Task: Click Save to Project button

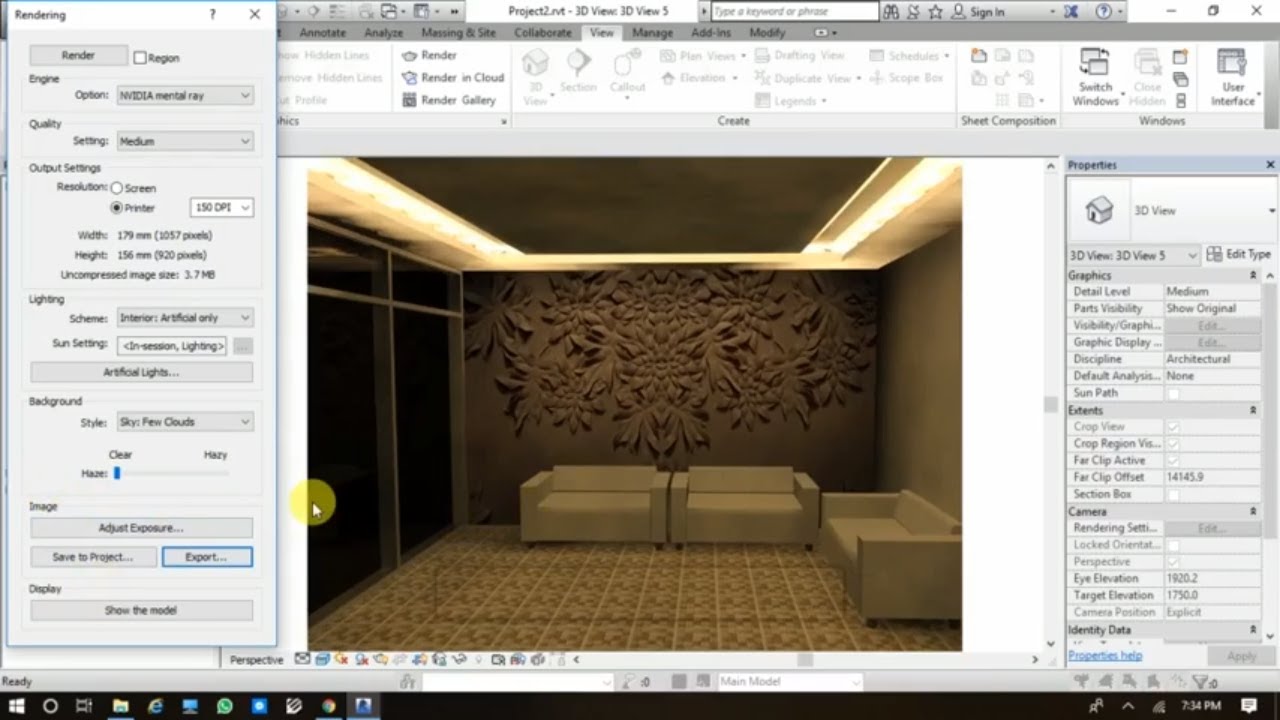Action: (x=93, y=557)
